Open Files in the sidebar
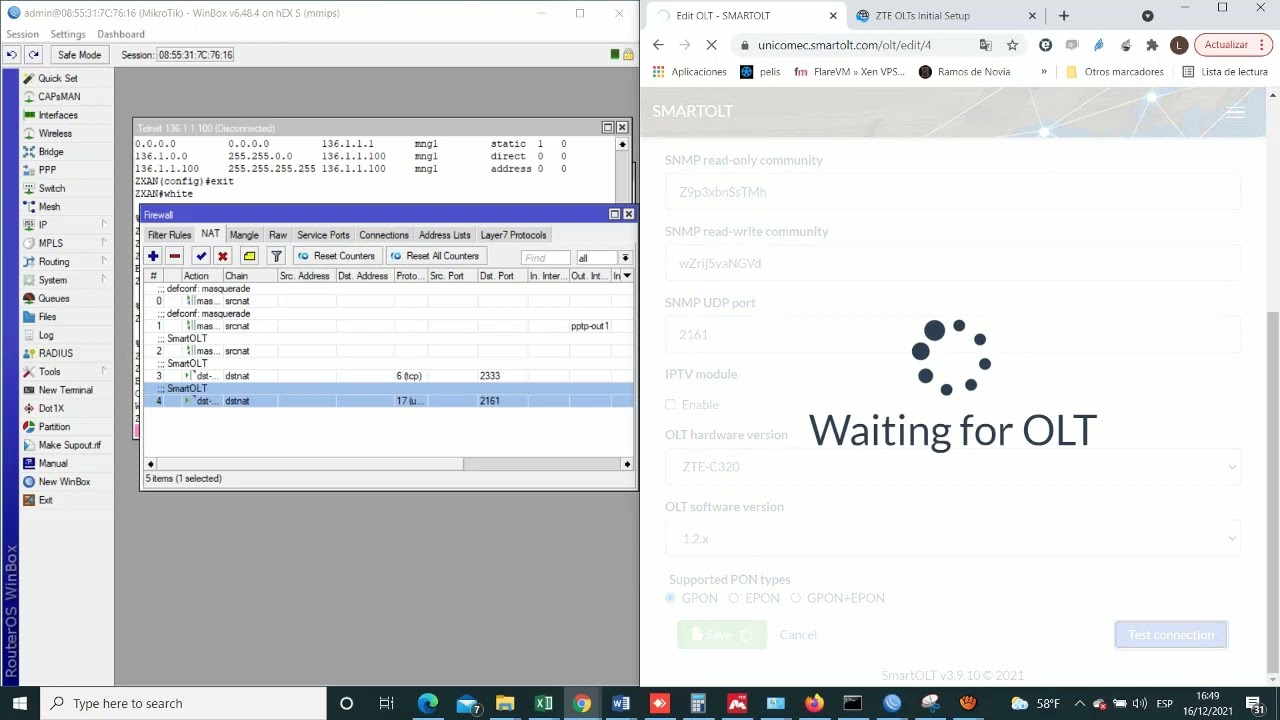The height and width of the screenshot is (720, 1280). [x=47, y=317]
